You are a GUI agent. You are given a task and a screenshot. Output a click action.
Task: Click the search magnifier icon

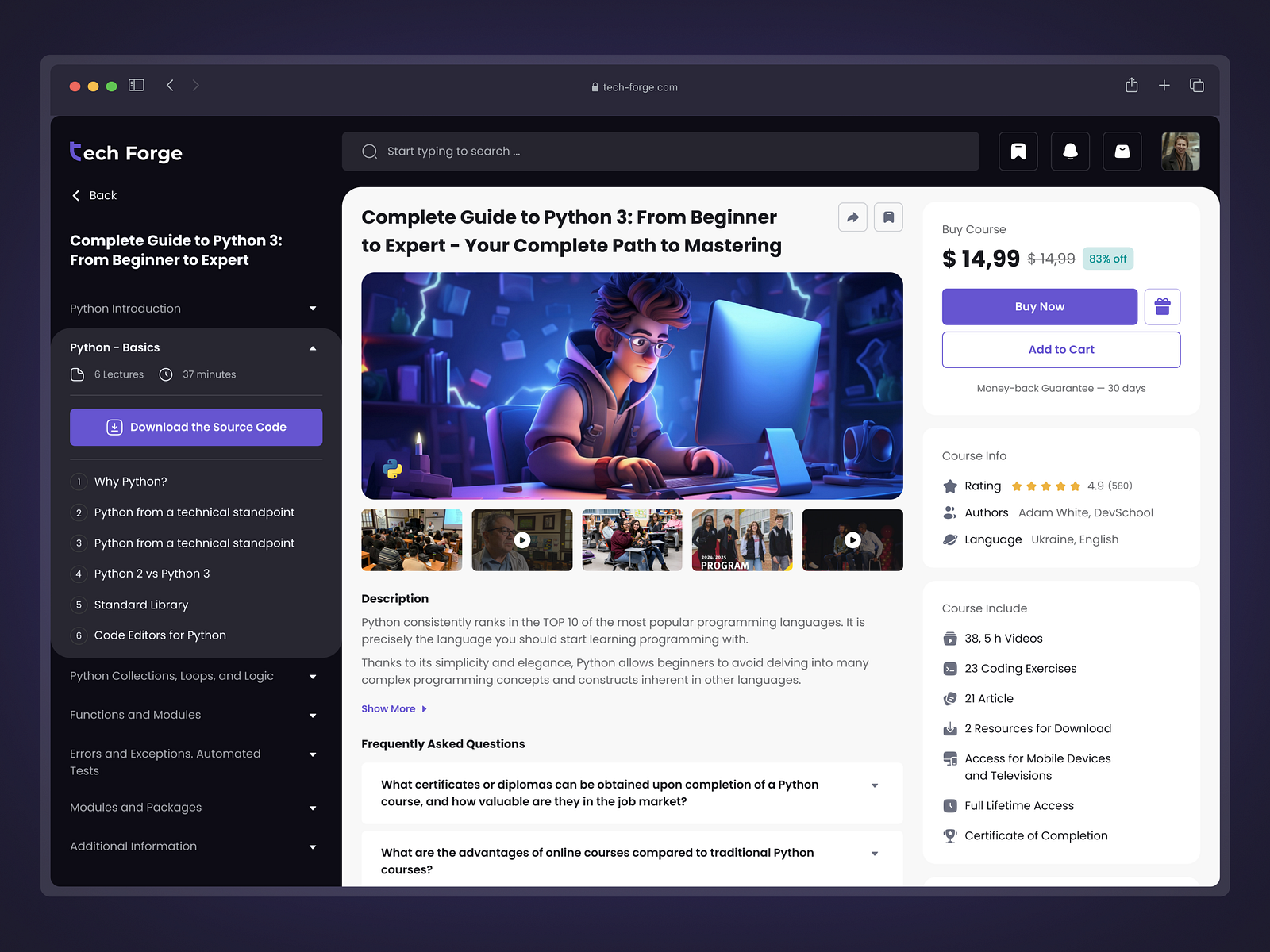(369, 151)
